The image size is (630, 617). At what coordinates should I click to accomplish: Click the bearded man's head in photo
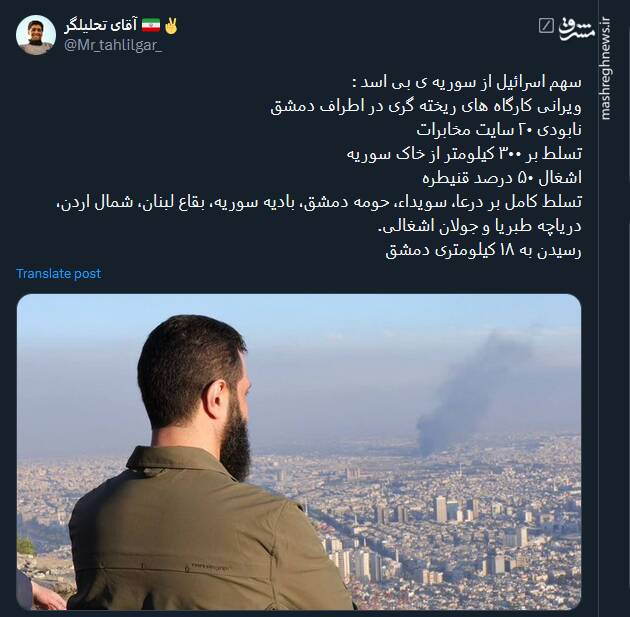(195, 386)
